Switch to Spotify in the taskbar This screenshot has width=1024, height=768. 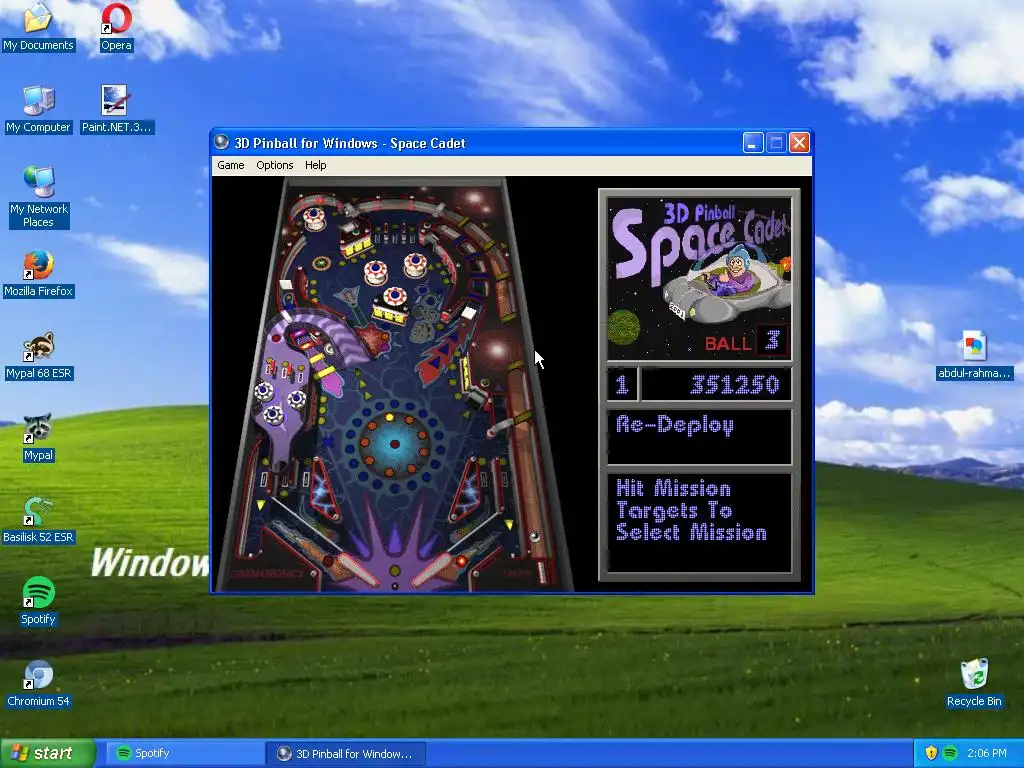pyautogui.click(x=185, y=753)
